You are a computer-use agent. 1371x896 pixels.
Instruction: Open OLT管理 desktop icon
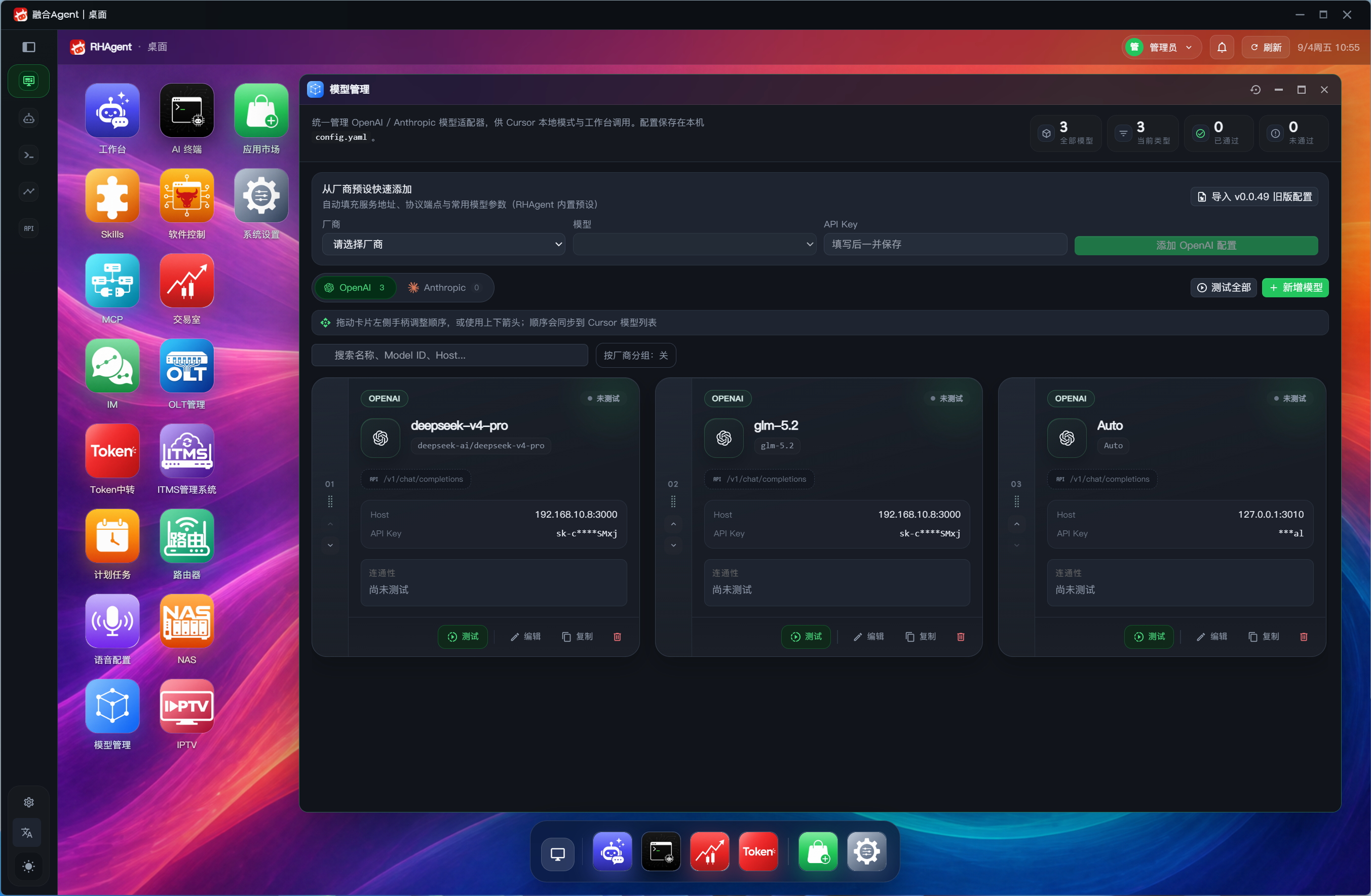tap(186, 366)
